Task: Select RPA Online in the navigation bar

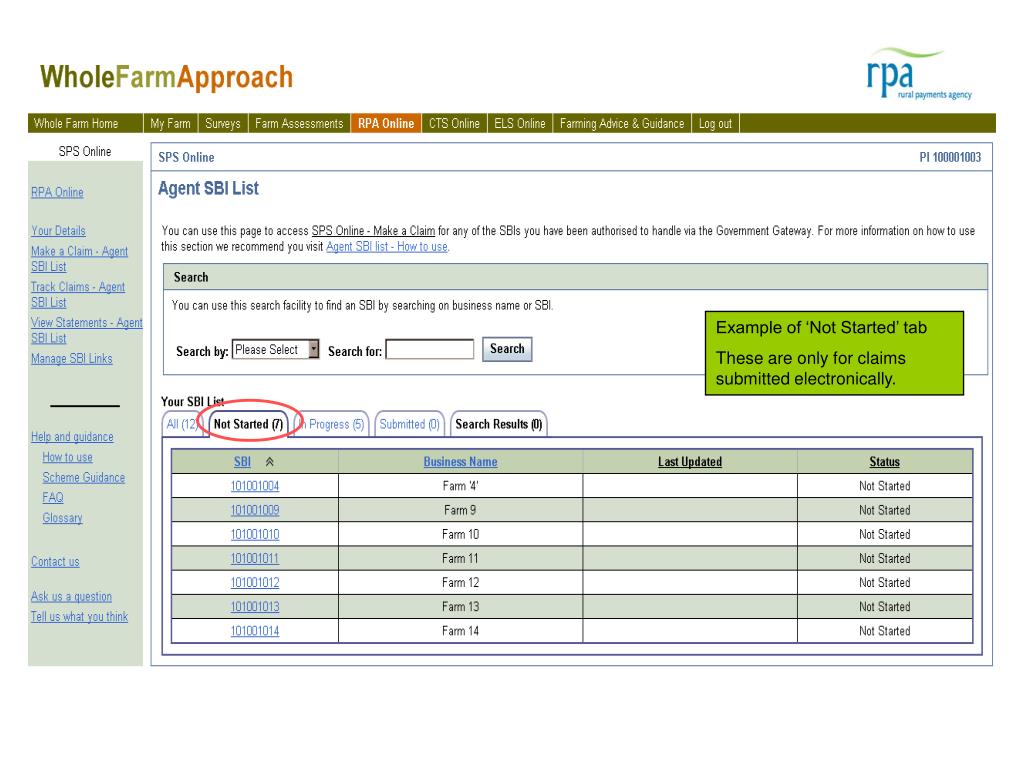Action: pos(386,123)
